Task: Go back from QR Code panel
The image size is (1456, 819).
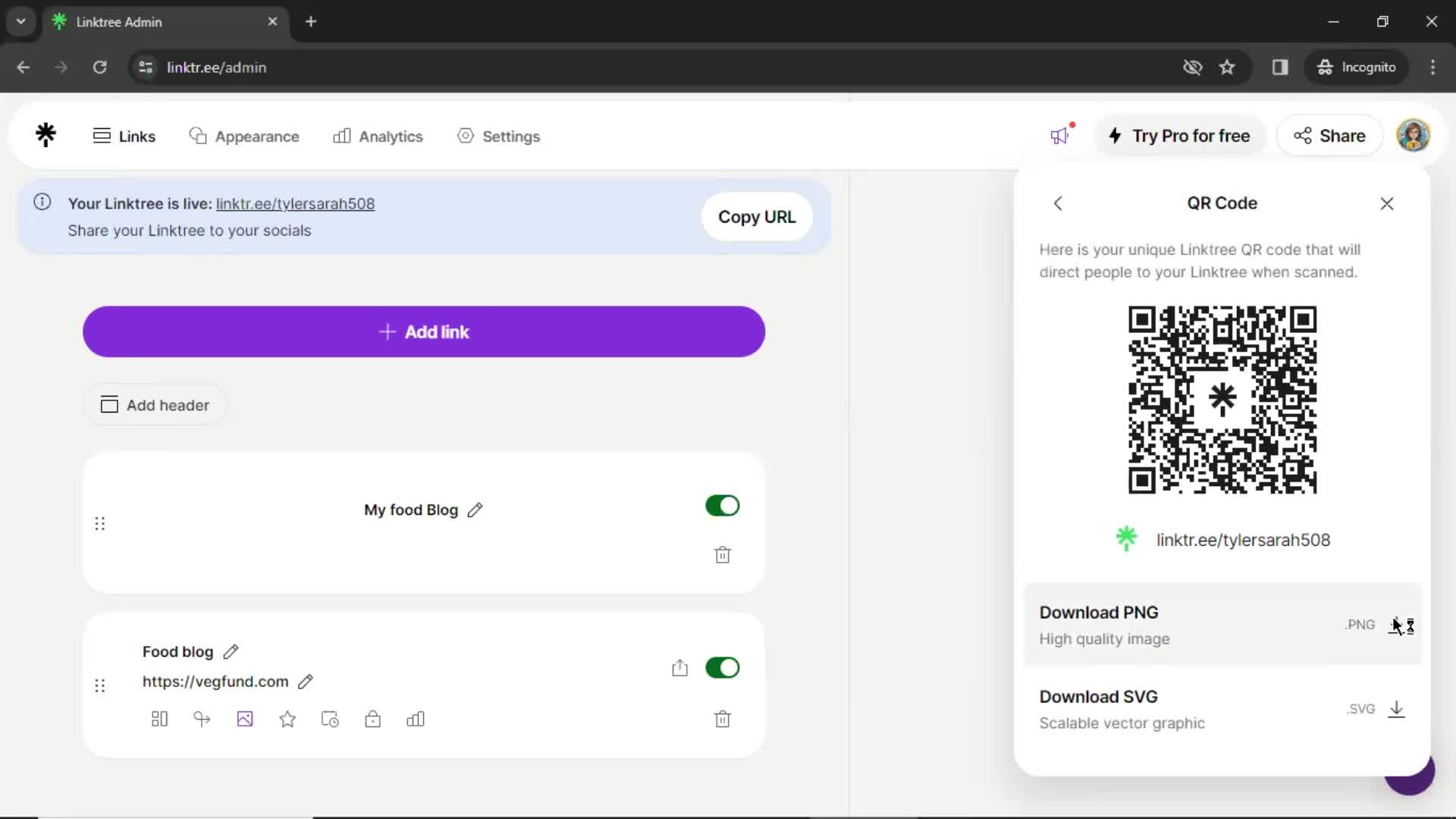Action: coord(1058,203)
